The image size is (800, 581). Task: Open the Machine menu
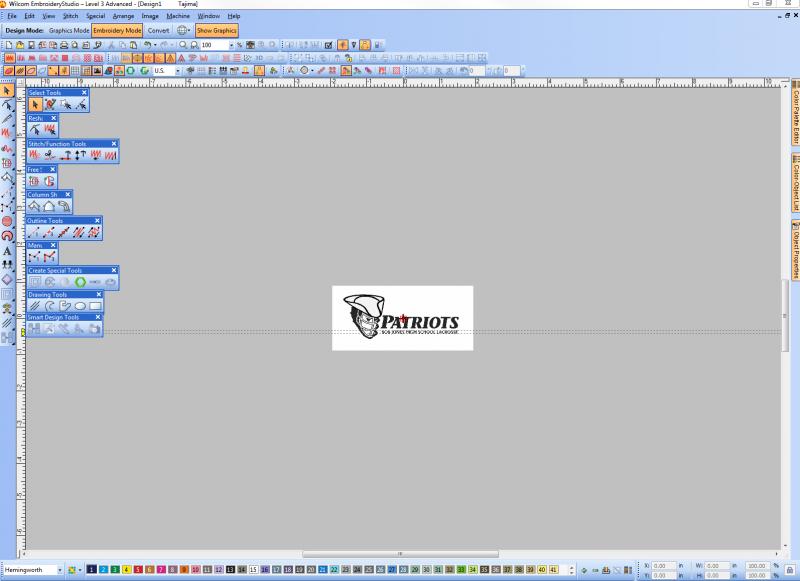pos(178,16)
